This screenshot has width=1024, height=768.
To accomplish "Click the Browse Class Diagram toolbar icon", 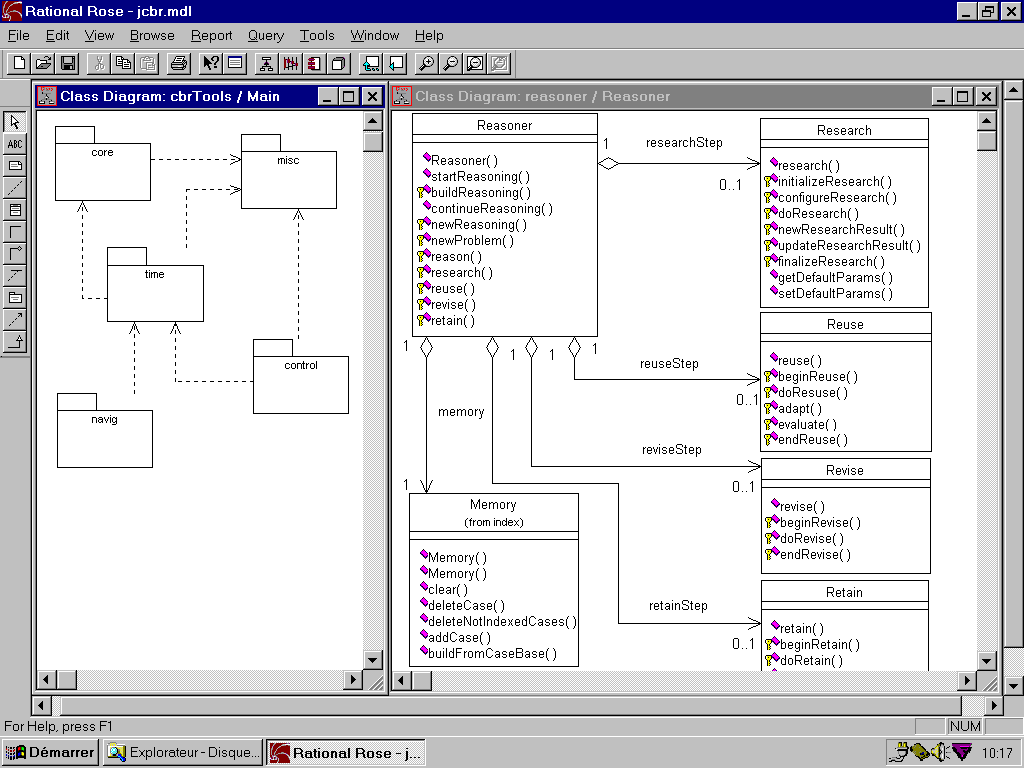I will tap(266, 63).
